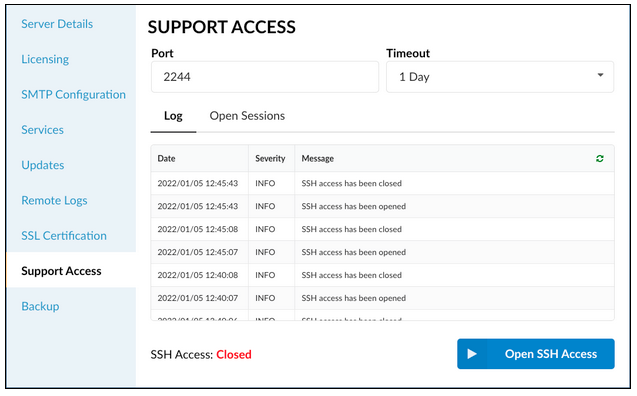Select the 12:40:08 SSH access closed message

351,275
